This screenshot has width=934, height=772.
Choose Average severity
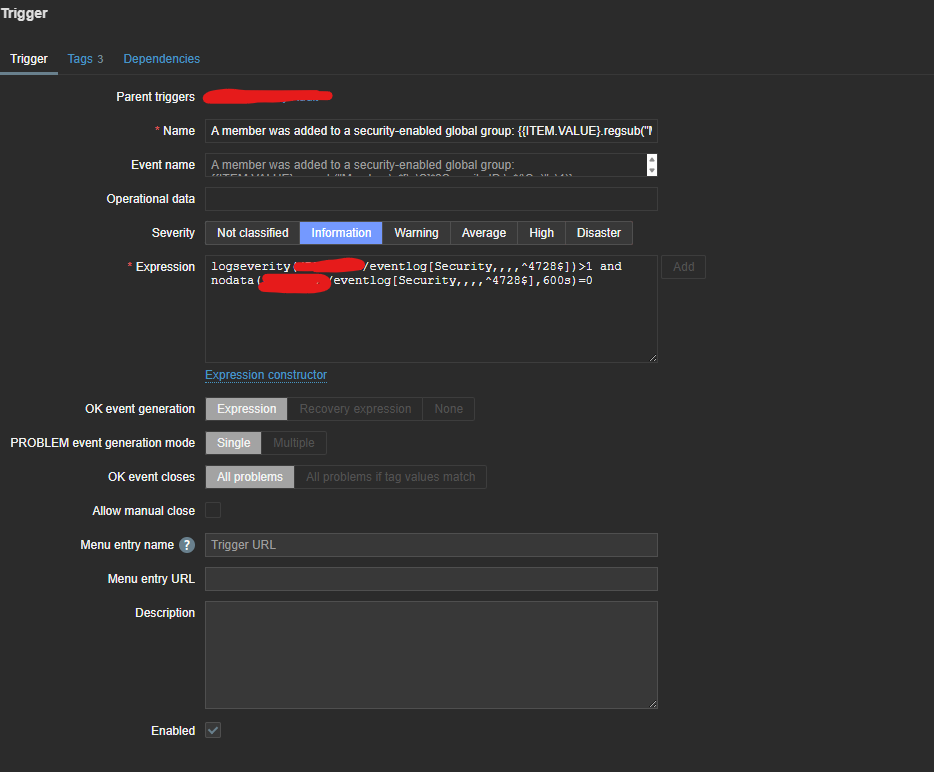484,233
